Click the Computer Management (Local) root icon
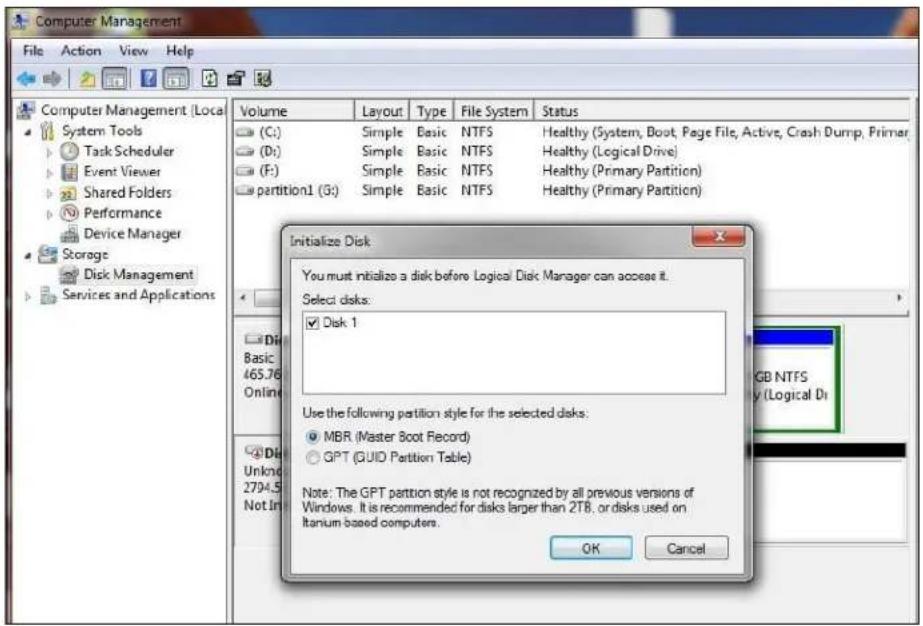The width and height of the screenshot is (923, 626). [x=26, y=110]
